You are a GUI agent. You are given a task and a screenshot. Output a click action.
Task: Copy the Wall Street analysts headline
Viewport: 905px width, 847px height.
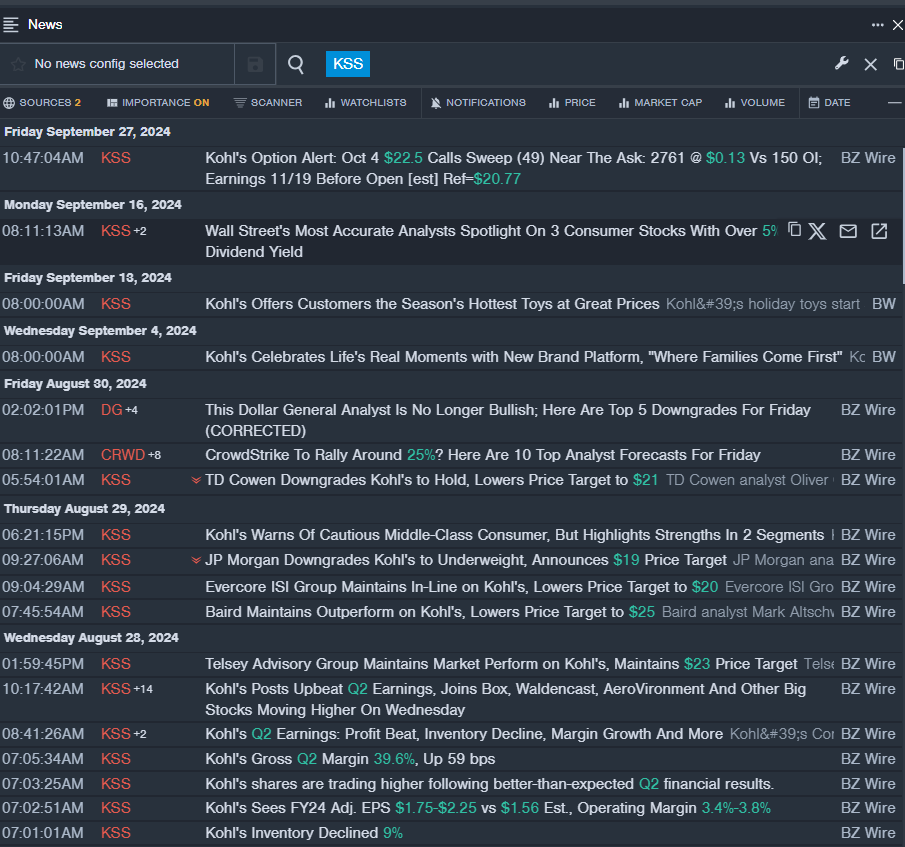pyautogui.click(x=795, y=231)
